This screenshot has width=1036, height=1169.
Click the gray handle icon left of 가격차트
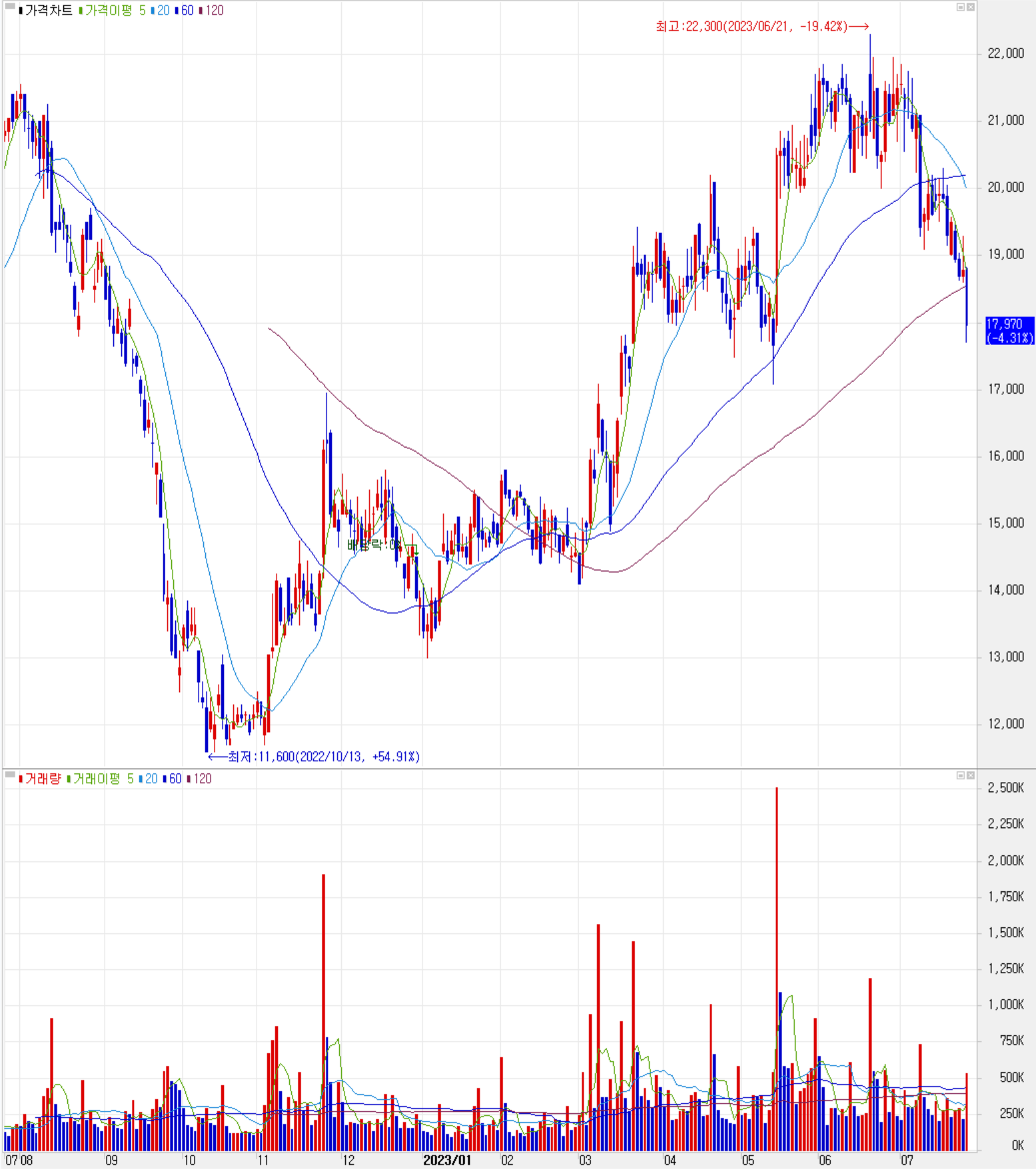pyautogui.click(x=10, y=7)
